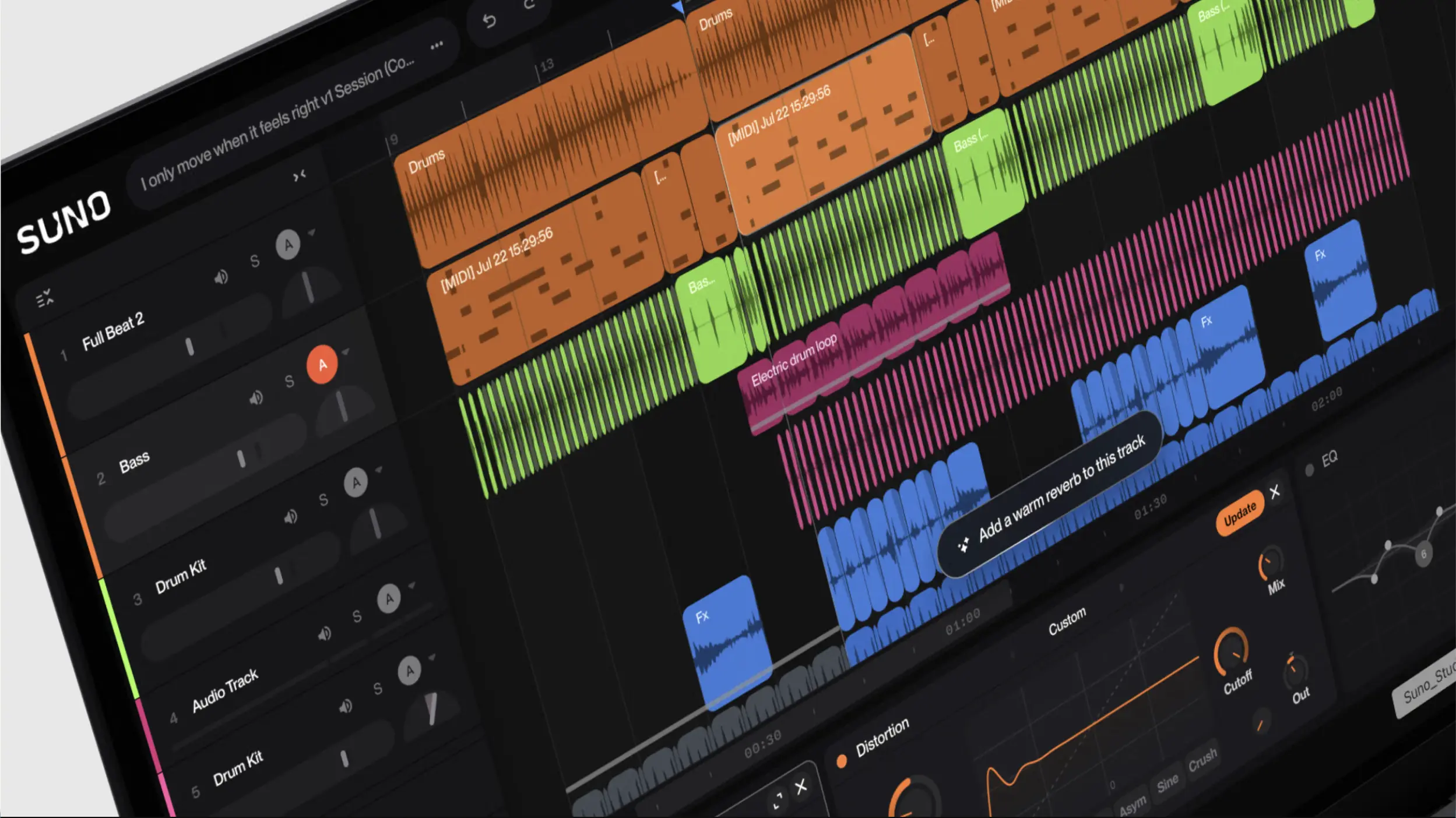Click the 02:00 timeline marker
The height and width of the screenshot is (818, 1456).
(1327, 399)
